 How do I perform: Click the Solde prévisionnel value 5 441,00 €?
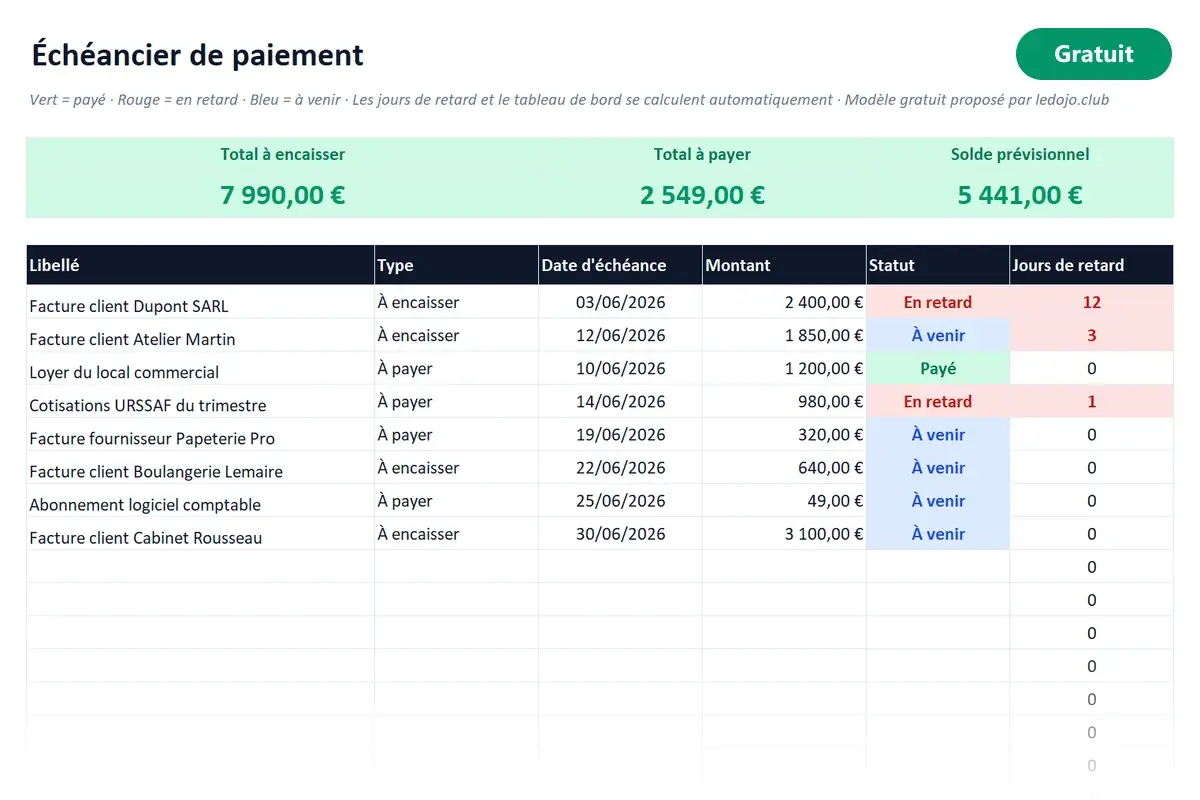[x=1020, y=195]
